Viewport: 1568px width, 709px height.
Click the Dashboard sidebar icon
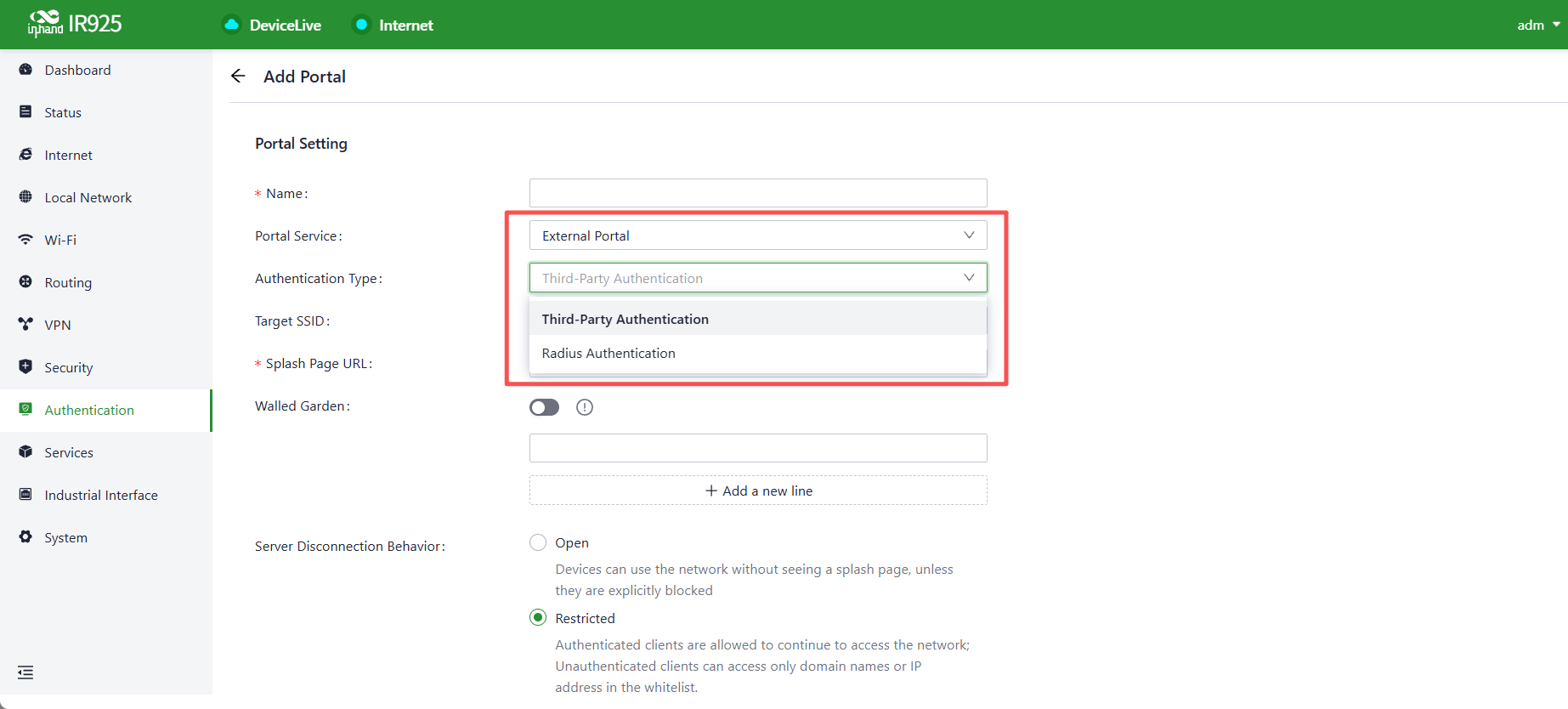[x=25, y=70]
